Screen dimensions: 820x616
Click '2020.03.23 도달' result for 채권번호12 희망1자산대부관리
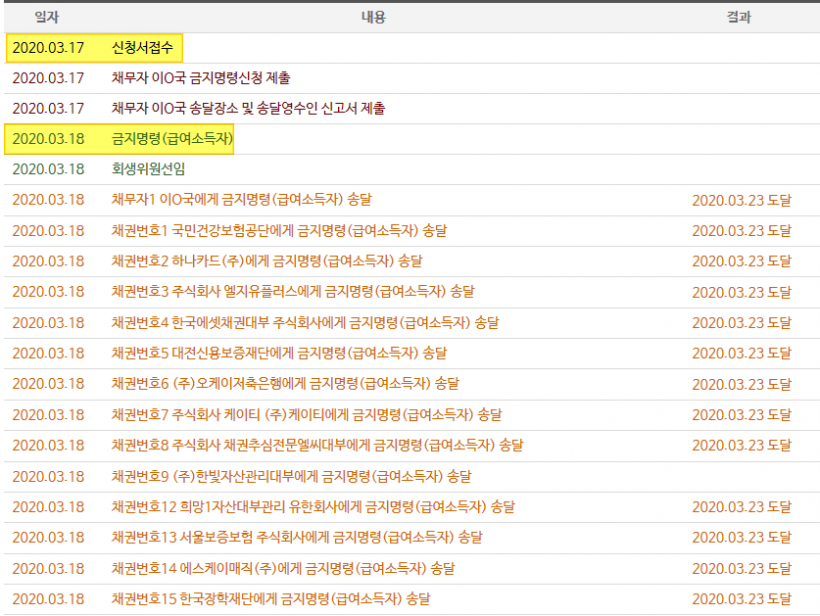742,507
